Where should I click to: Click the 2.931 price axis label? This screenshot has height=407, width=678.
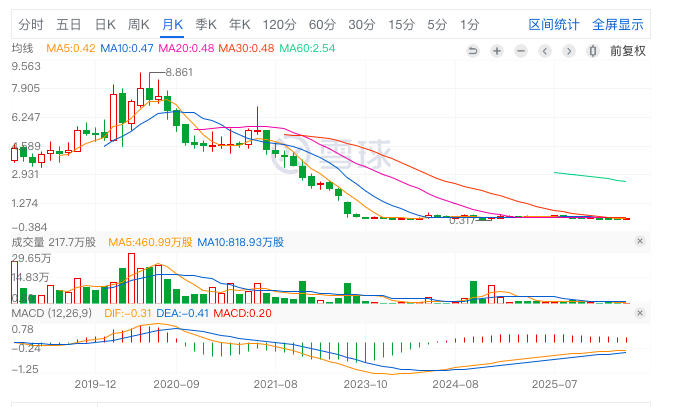coord(25,174)
